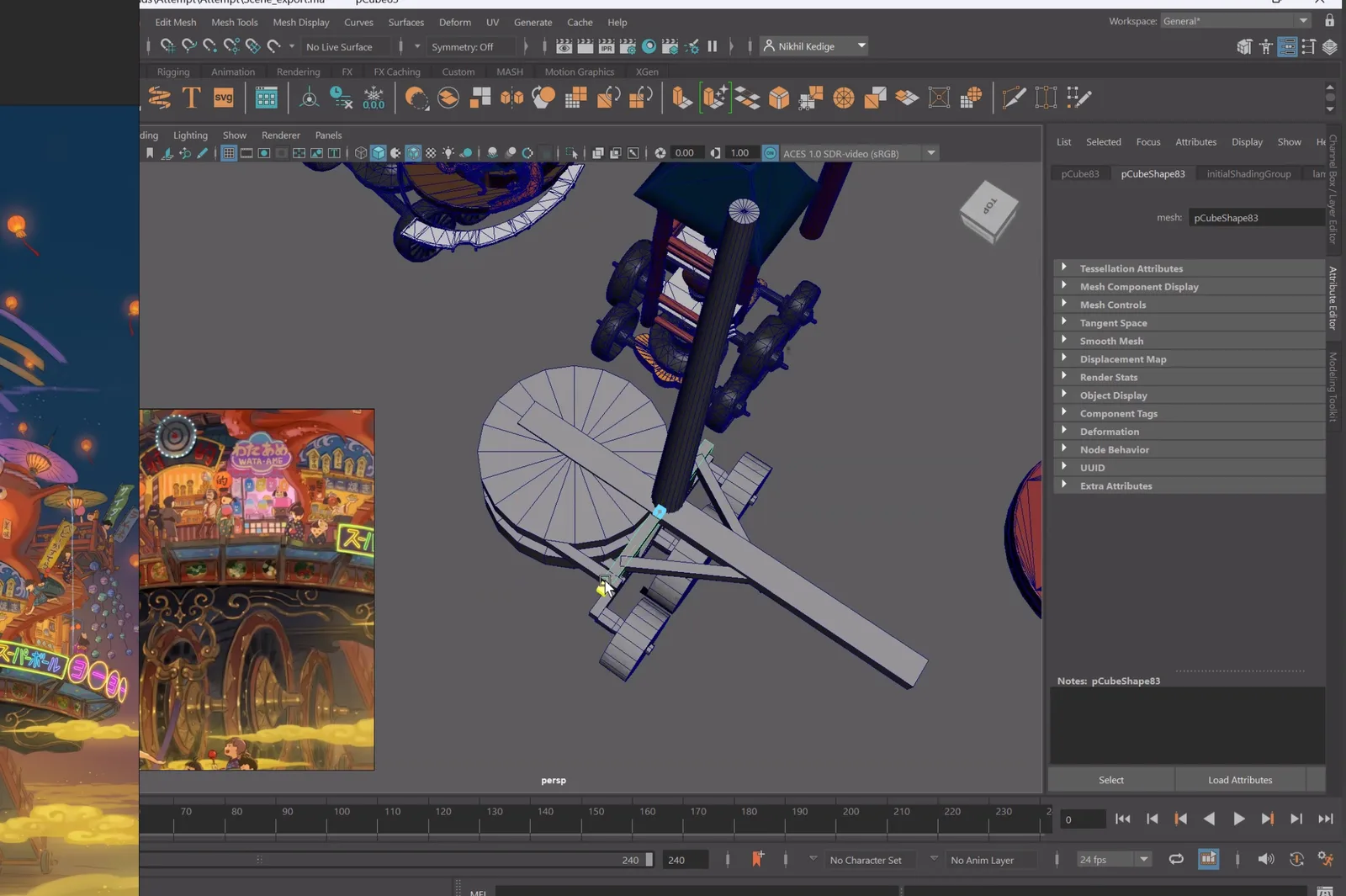Open the 24 fps frame rate dropdown
The height and width of the screenshot is (896, 1346).
pos(1114,859)
